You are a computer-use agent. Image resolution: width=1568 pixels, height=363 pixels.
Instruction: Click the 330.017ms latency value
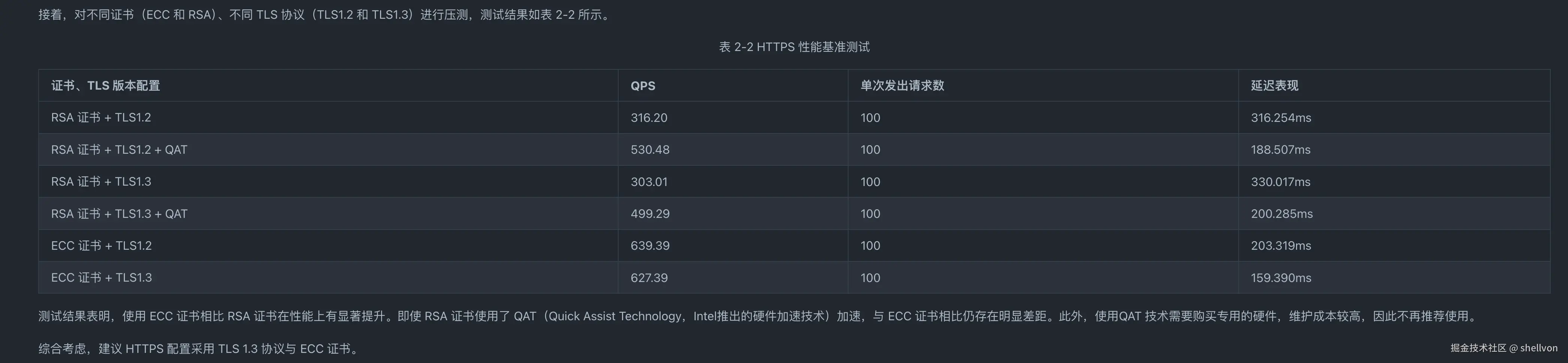coord(1280,182)
